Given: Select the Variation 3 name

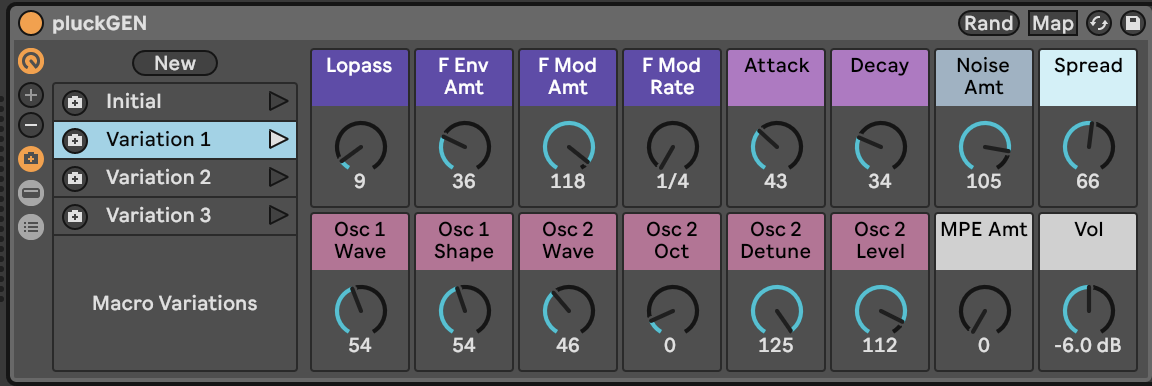Looking at the screenshot, I should (159, 215).
